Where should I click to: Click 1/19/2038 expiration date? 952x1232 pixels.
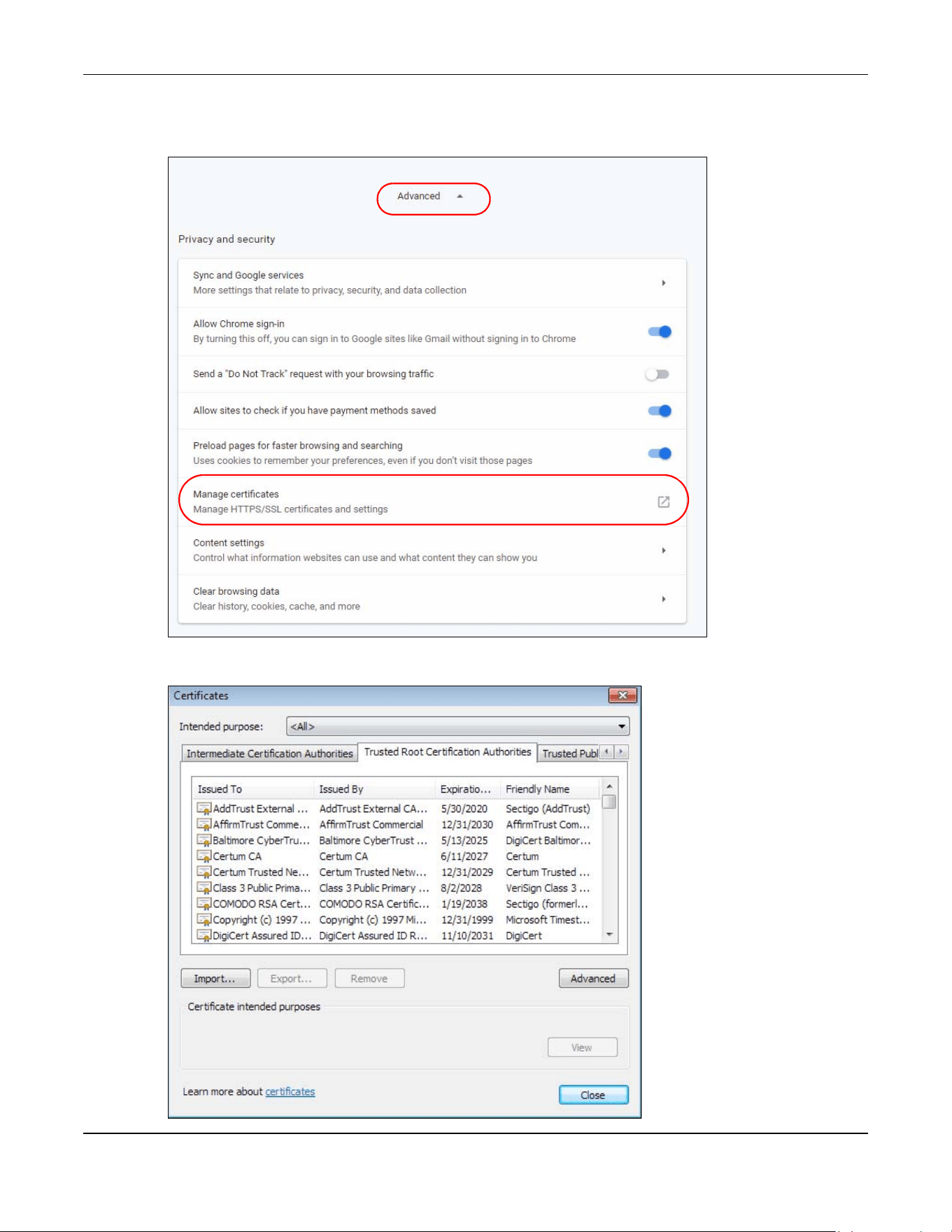pyautogui.click(x=464, y=904)
